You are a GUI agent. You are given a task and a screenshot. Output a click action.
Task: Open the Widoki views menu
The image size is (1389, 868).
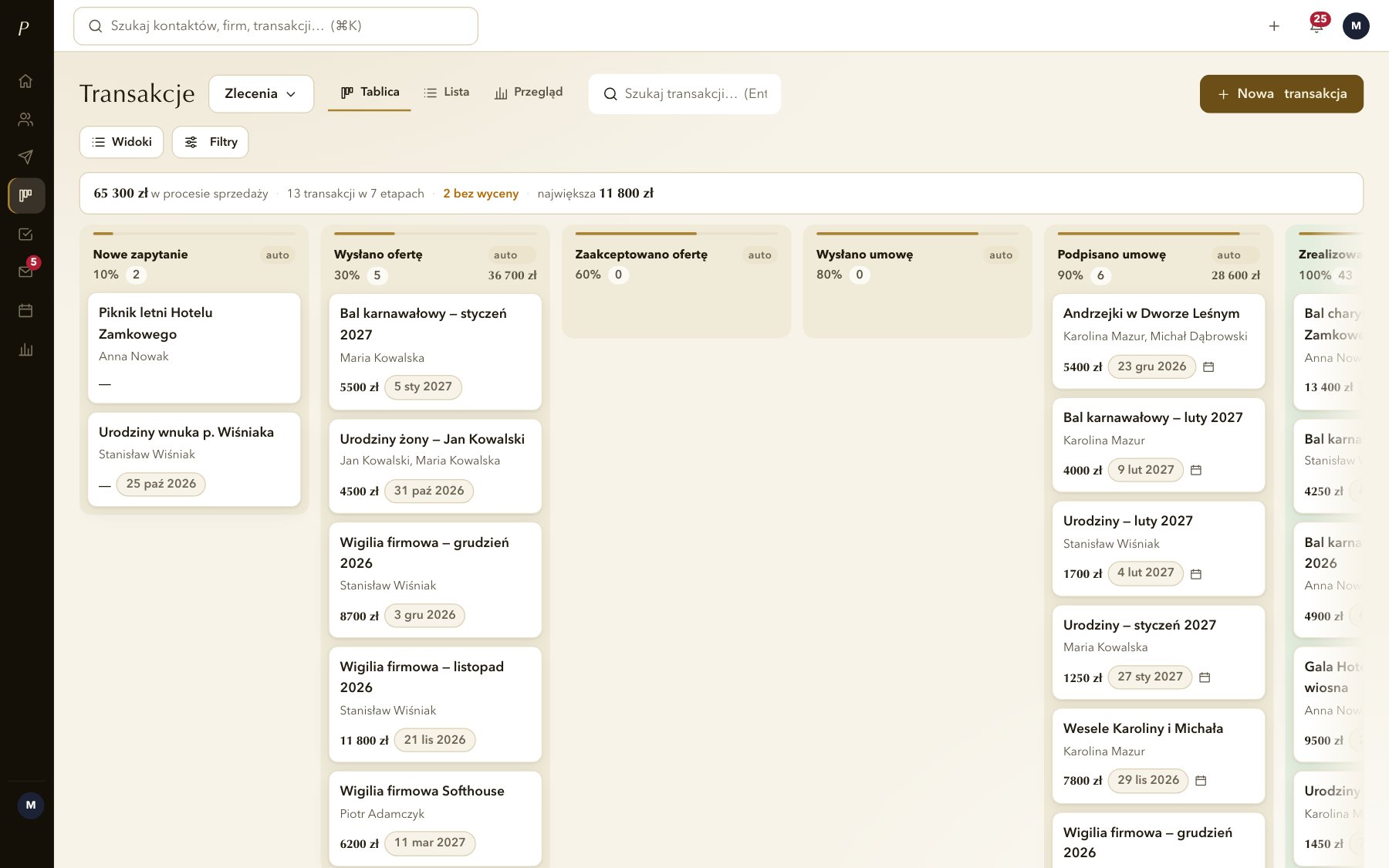click(121, 142)
